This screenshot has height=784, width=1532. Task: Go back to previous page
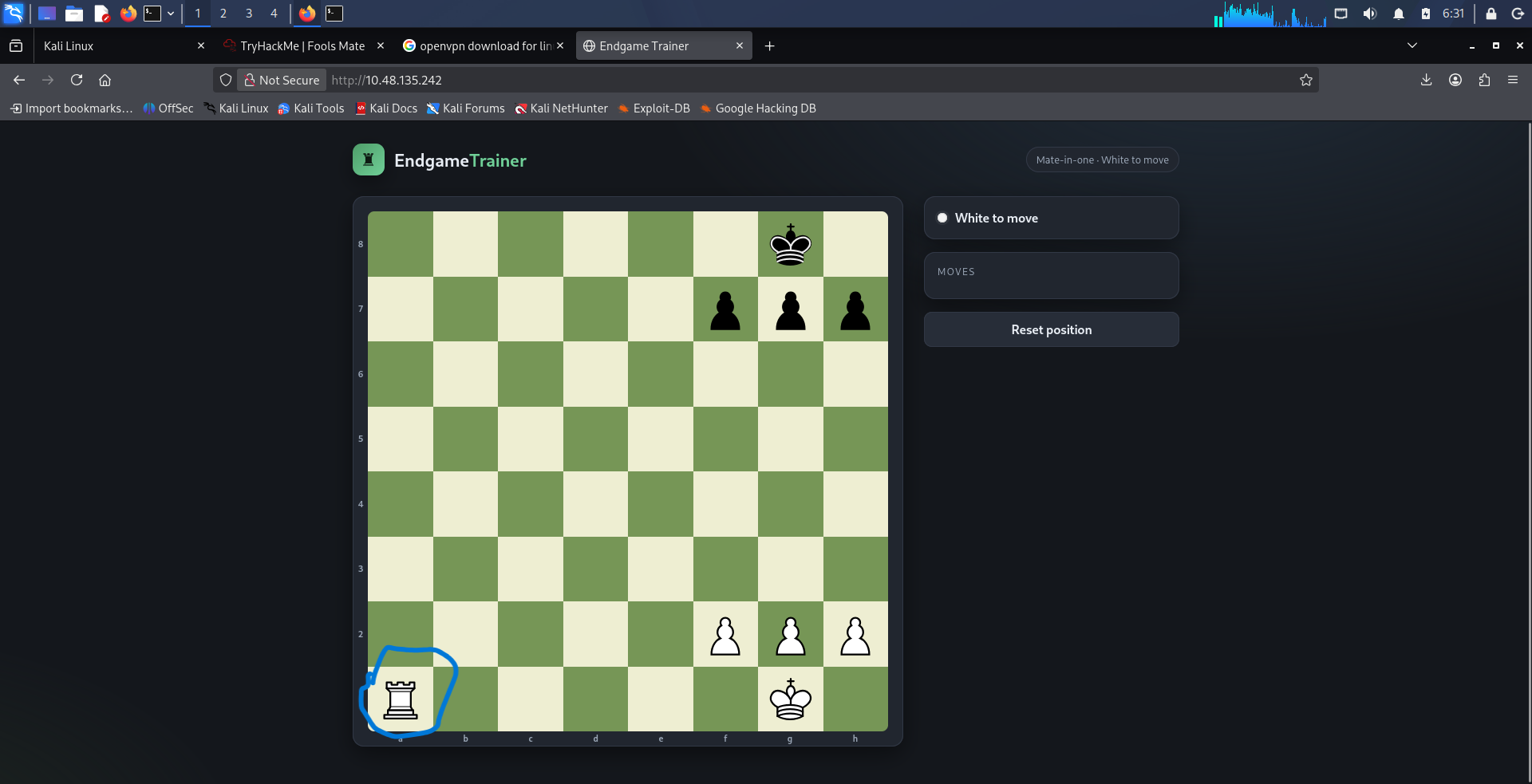pos(19,80)
